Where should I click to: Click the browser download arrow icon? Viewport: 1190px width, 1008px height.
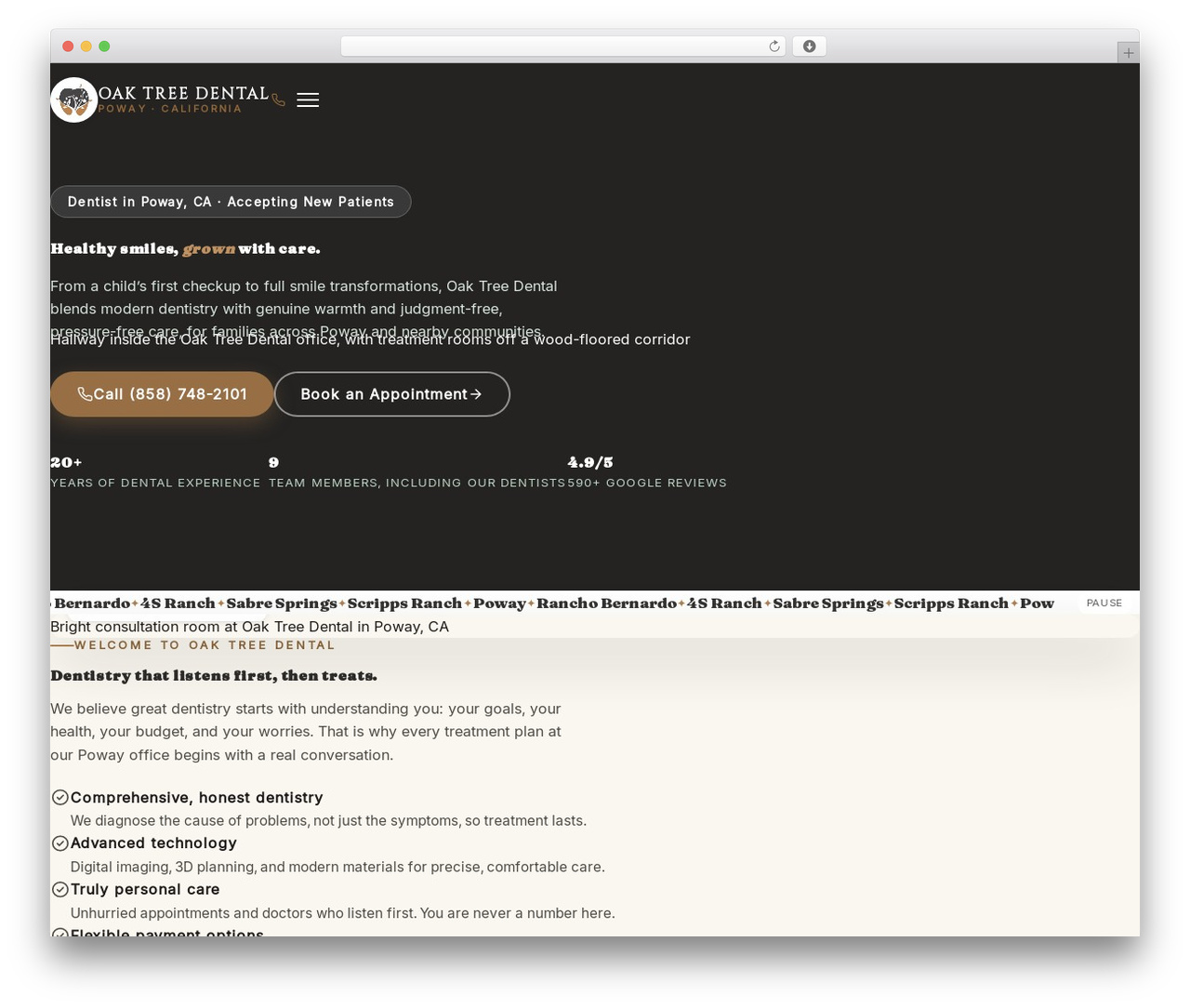809,46
